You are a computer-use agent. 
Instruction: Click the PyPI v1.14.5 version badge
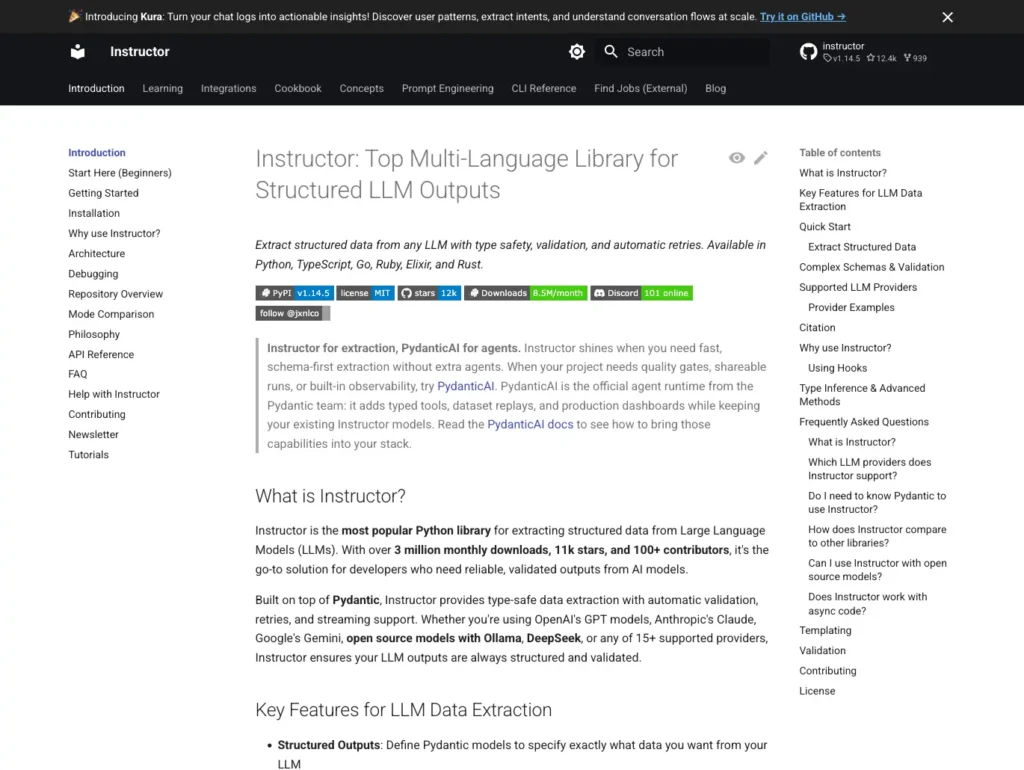(294, 293)
